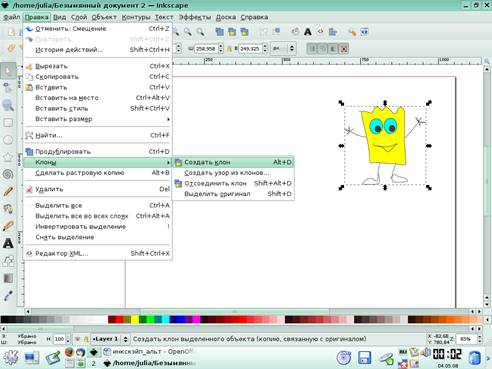Select the Text tool in the toolbox
The width and height of the screenshot is (492, 369).
(x=8, y=243)
